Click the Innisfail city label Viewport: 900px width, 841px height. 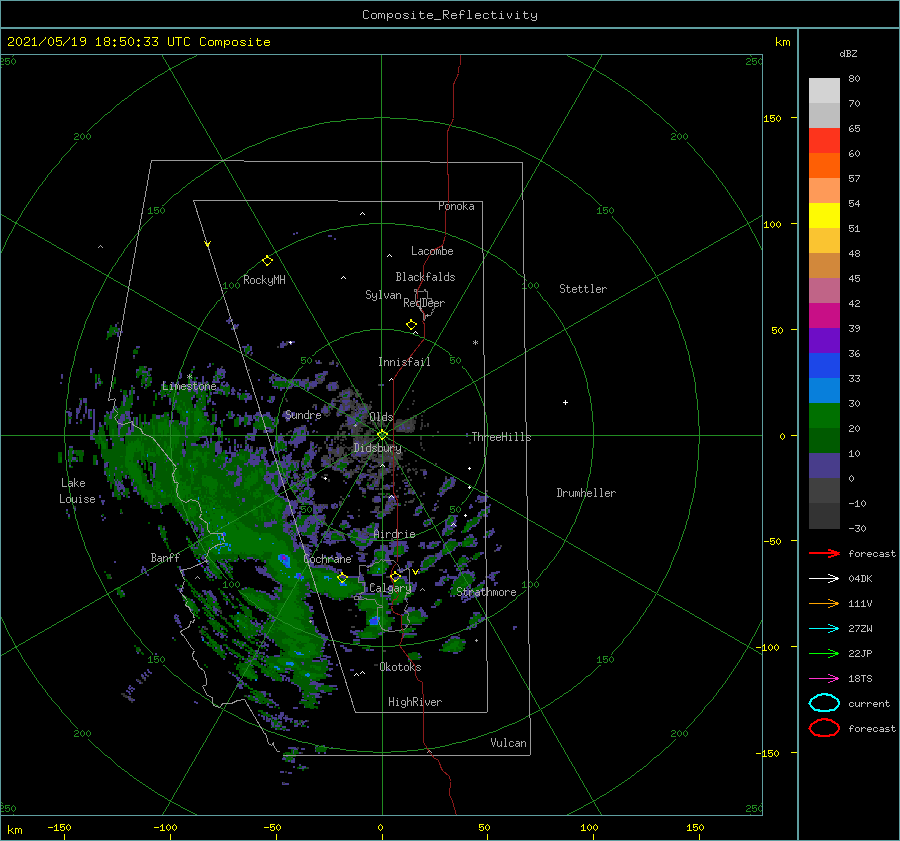[404, 362]
